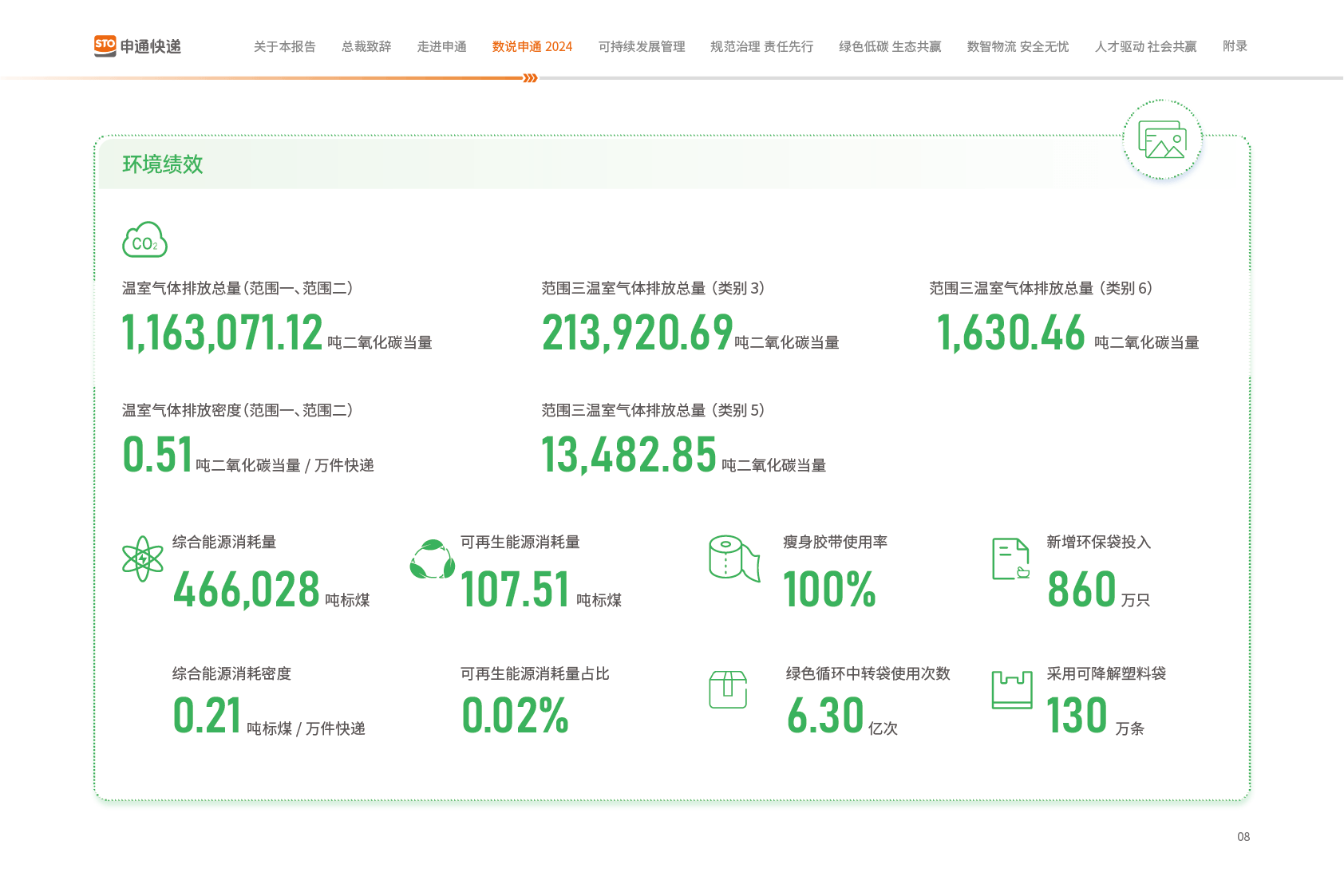
Task: Click the green recycling transit box icon
Action: click(x=728, y=689)
